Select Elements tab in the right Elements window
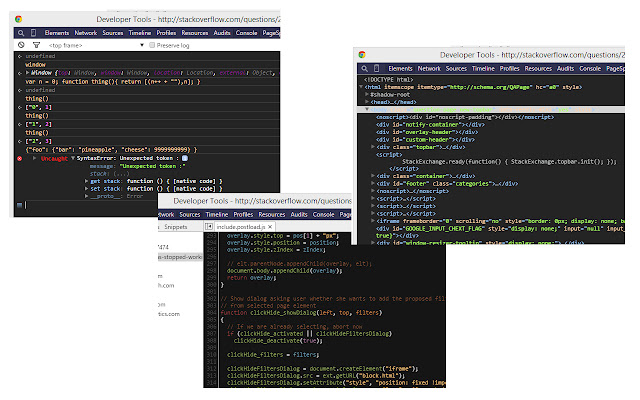 coord(400,68)
